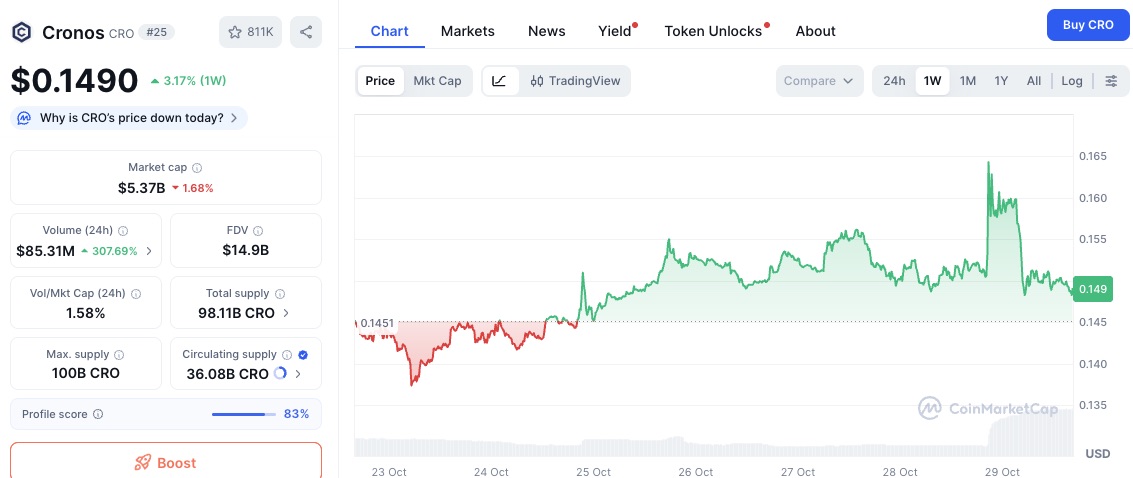Click circulating supply verified badge
Screen dimensions: 1133x478
tap(303, 355)
